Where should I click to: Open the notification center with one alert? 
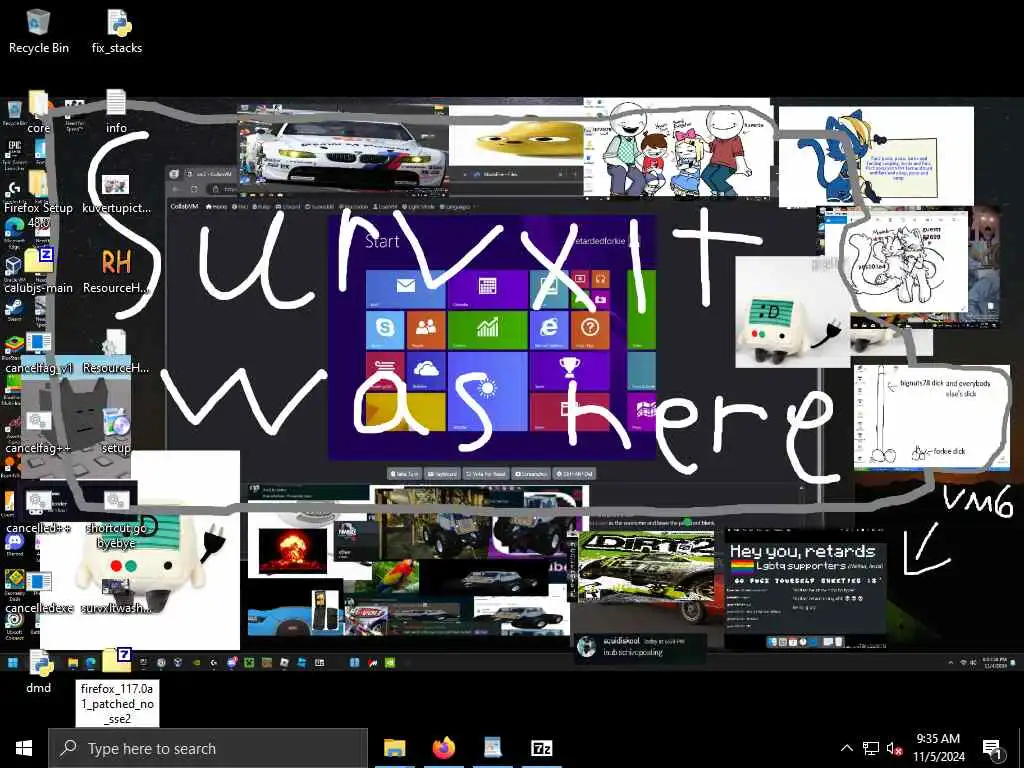pos(993,750)
